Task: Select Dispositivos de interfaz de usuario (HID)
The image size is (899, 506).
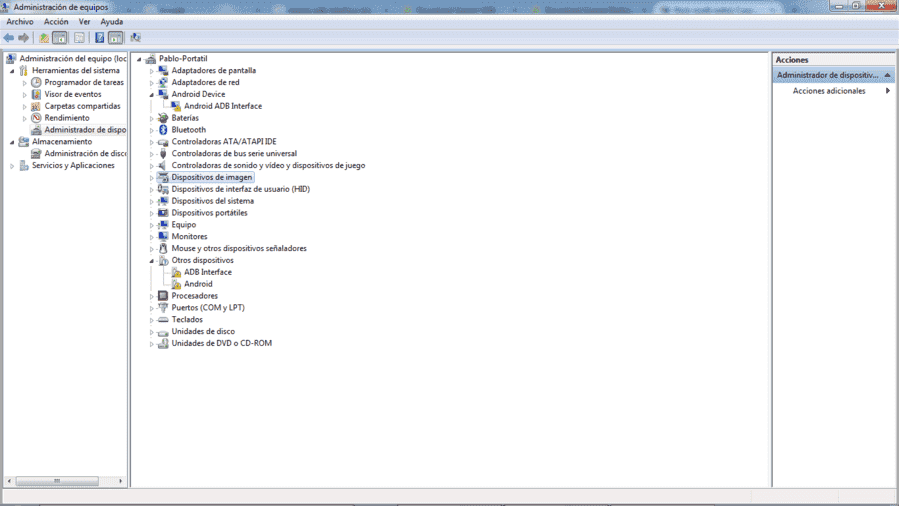Action: [240, 189]
